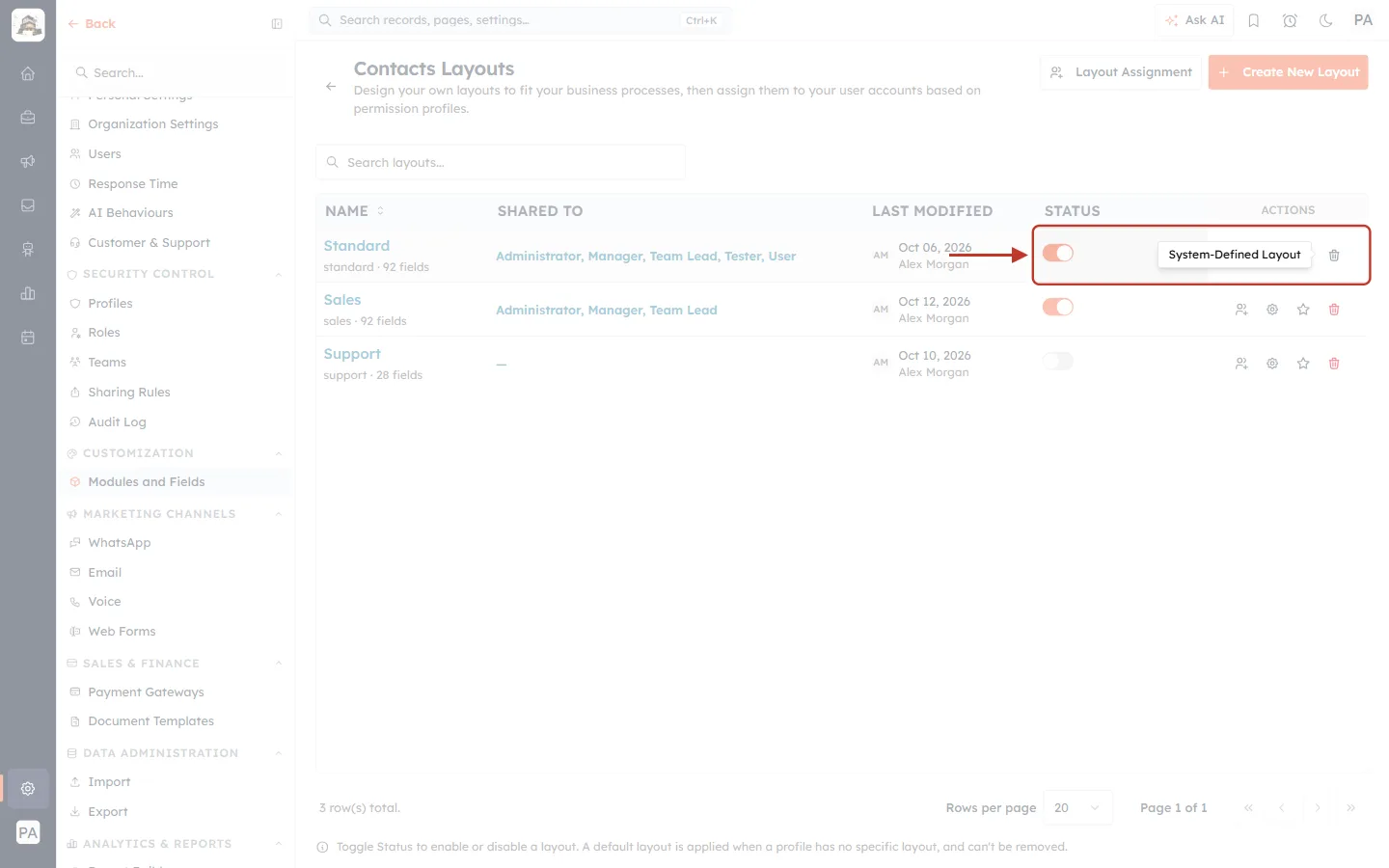The height and width of the screenshot is (868, 1389).
Task: Go back using arrow beside Contacts Layouts
Action: [331, 87]
